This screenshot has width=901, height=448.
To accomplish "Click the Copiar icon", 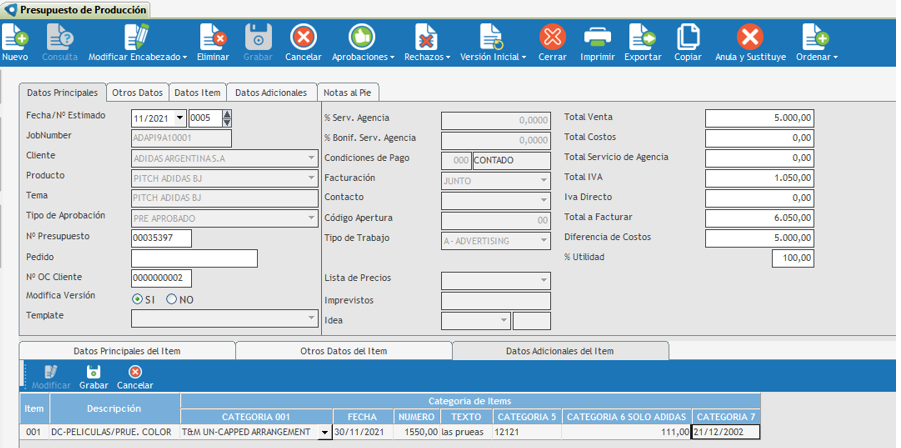I will 688,37.
